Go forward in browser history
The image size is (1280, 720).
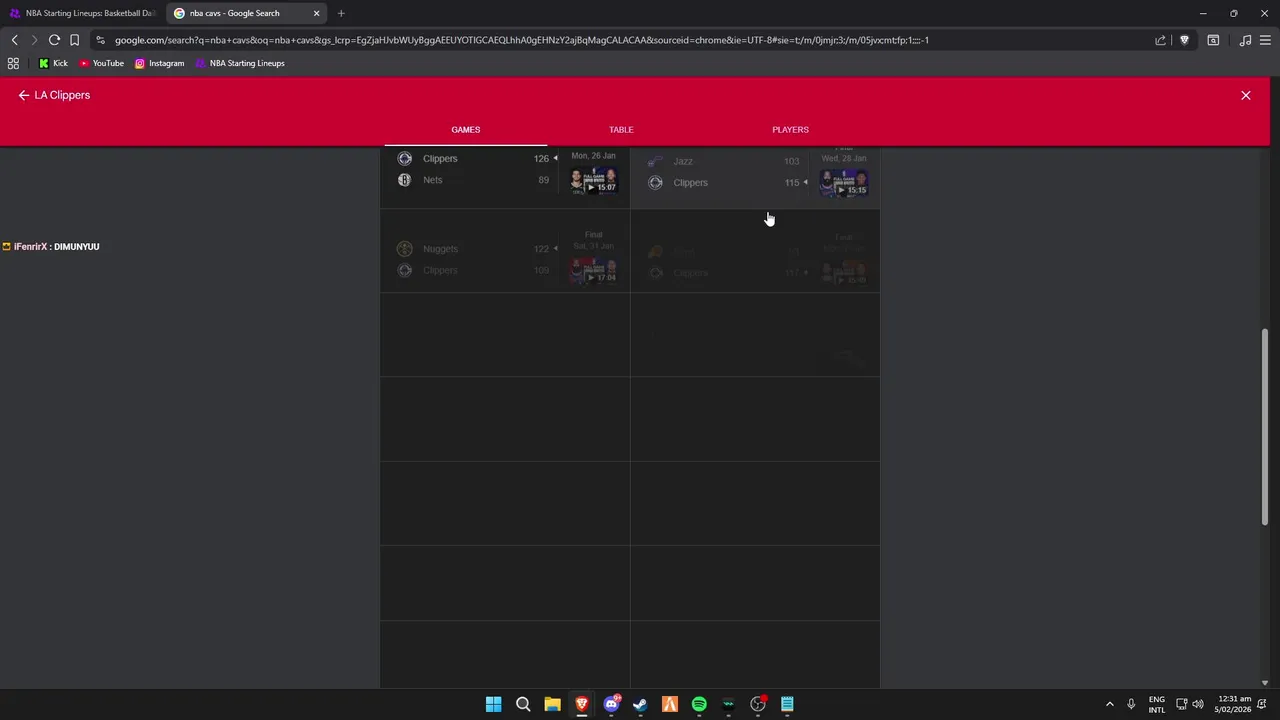[x=34, y=40]
